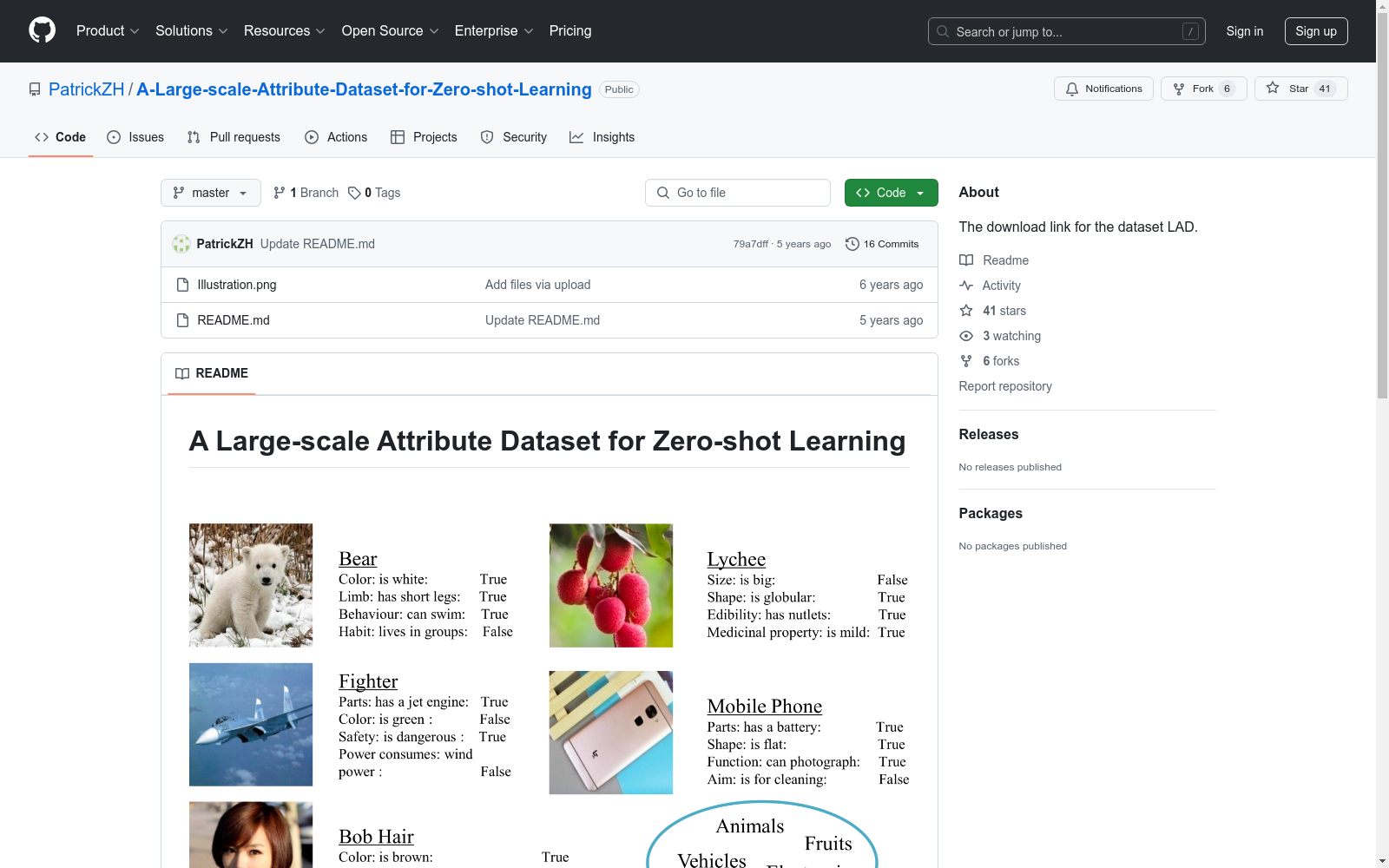Screen dimensions: 1389x868
Task: Click the Go to file search field
Action: 738,193
